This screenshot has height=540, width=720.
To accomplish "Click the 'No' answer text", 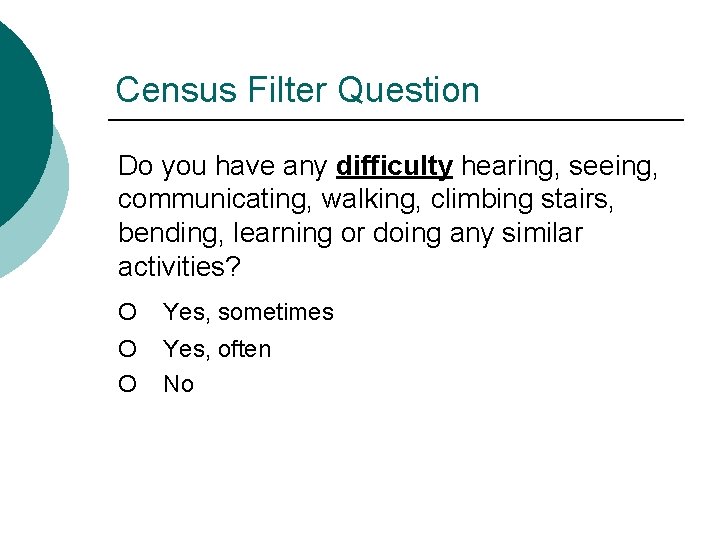I will point(178,384).
